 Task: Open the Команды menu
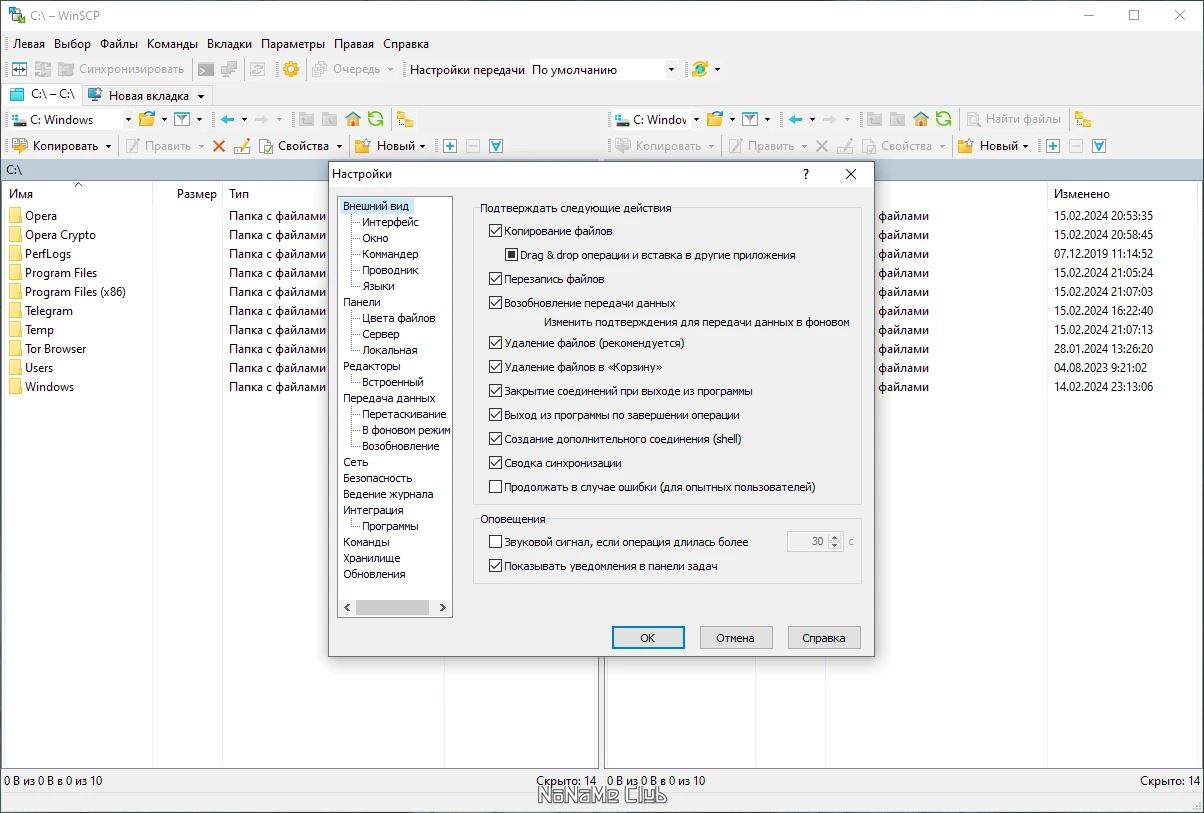click(172, 44)
